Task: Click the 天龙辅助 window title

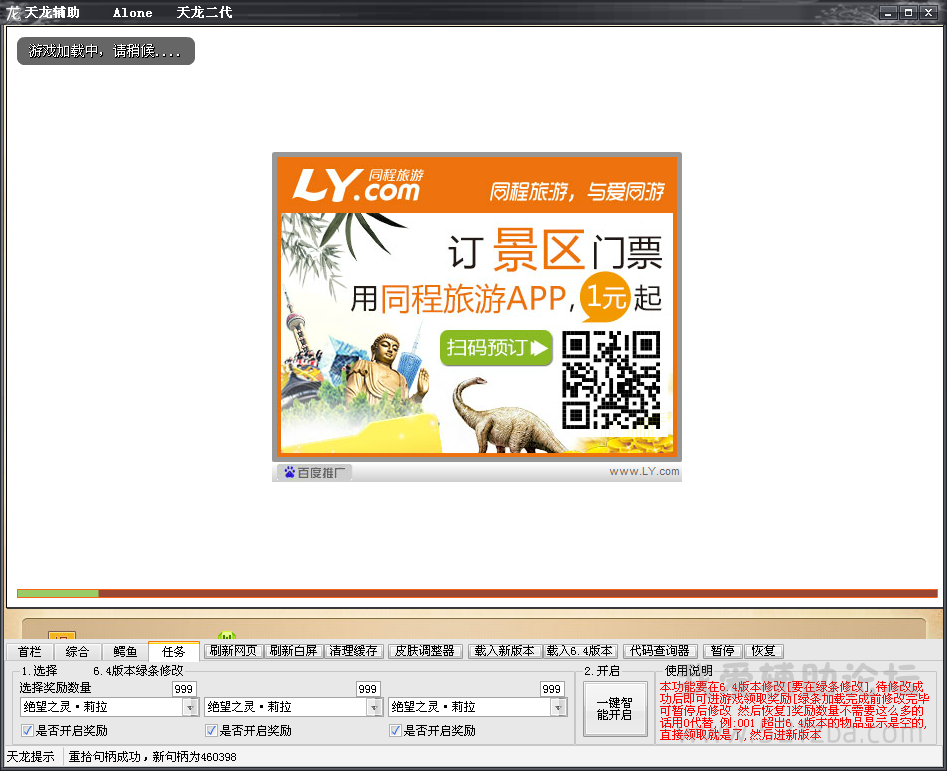Action: (52, 13)
